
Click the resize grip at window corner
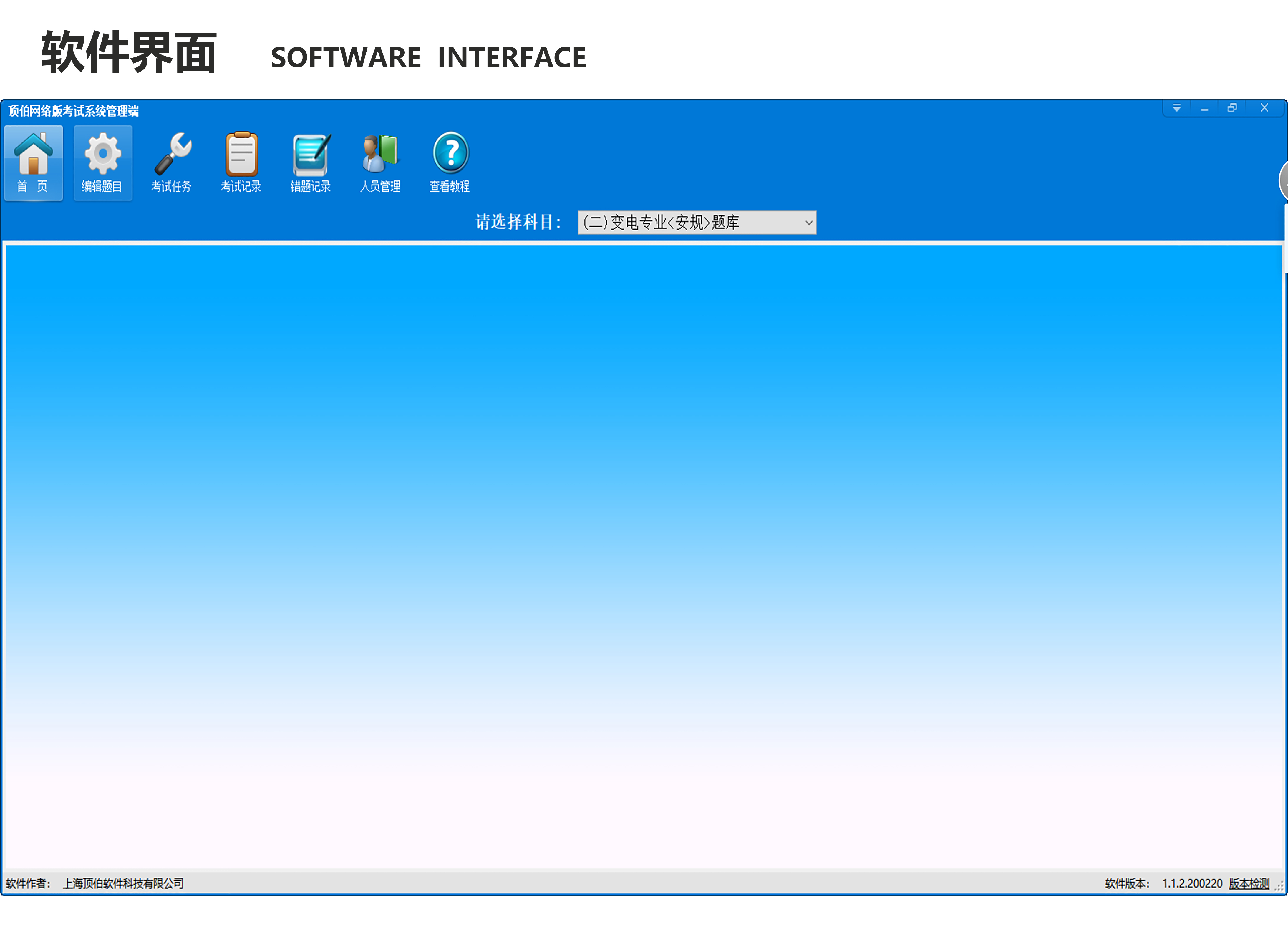pyautogui.click(x=1279, y=887)
